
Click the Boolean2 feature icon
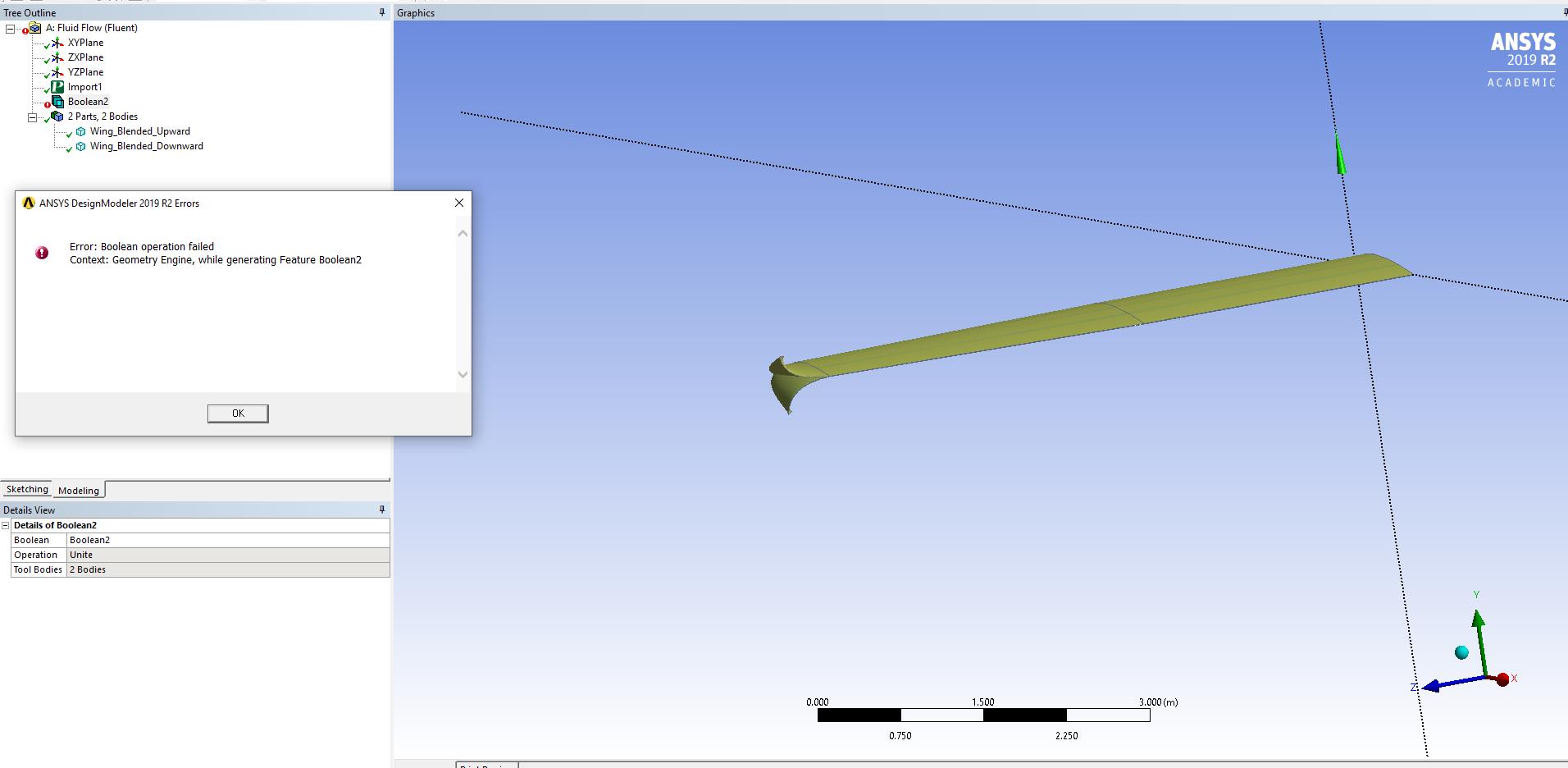57,102
